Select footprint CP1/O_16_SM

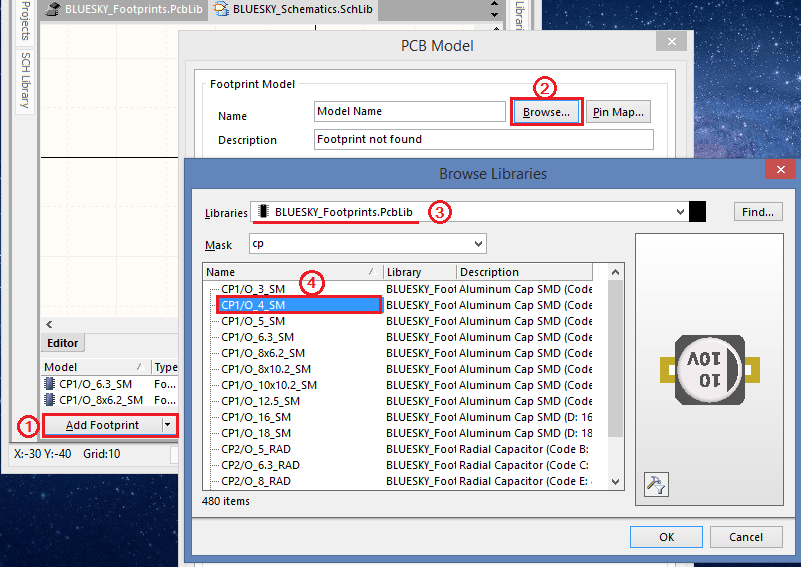[x=256, y=417]
